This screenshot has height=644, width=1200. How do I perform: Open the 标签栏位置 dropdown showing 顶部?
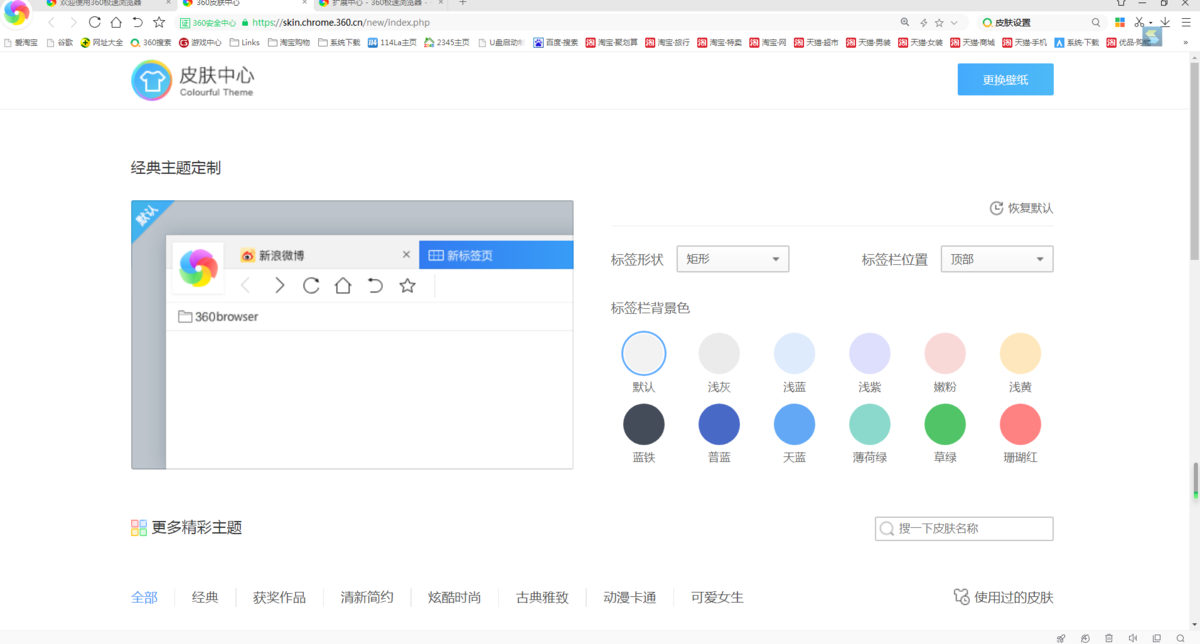(x=997, y=259)
